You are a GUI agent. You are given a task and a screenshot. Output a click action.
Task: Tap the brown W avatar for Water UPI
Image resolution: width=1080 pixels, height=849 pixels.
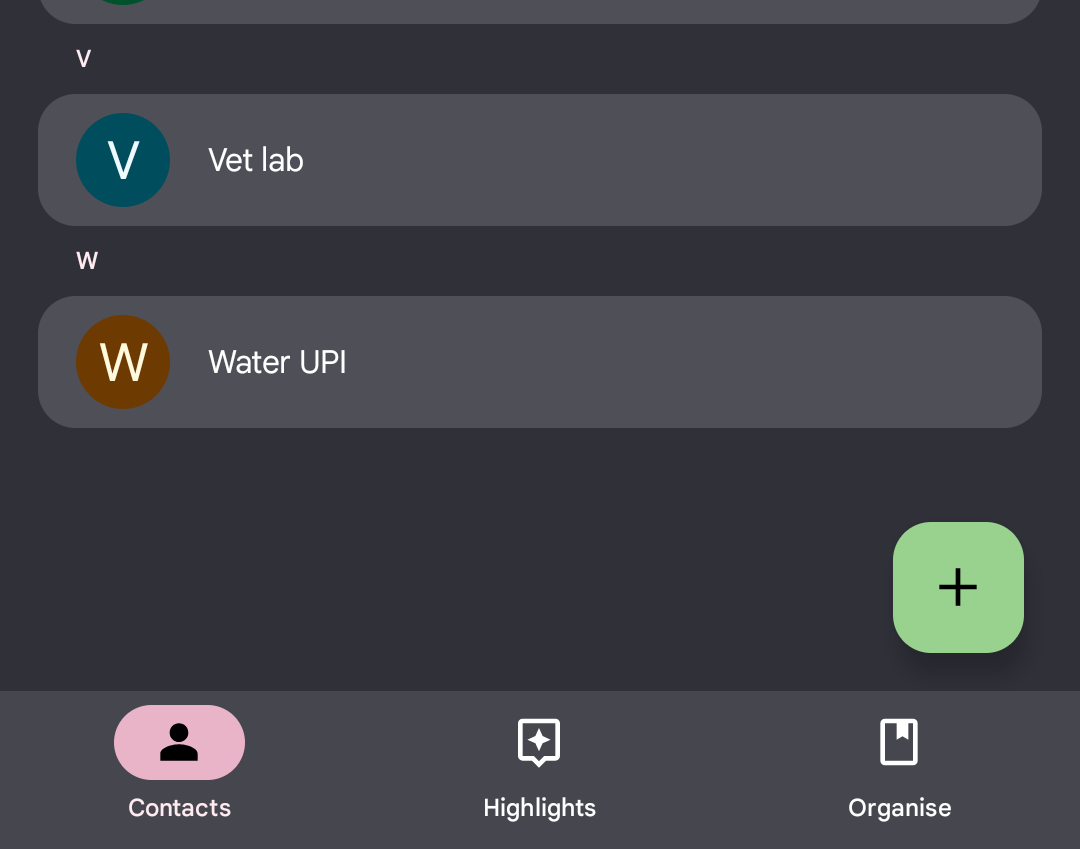point(123,362)
